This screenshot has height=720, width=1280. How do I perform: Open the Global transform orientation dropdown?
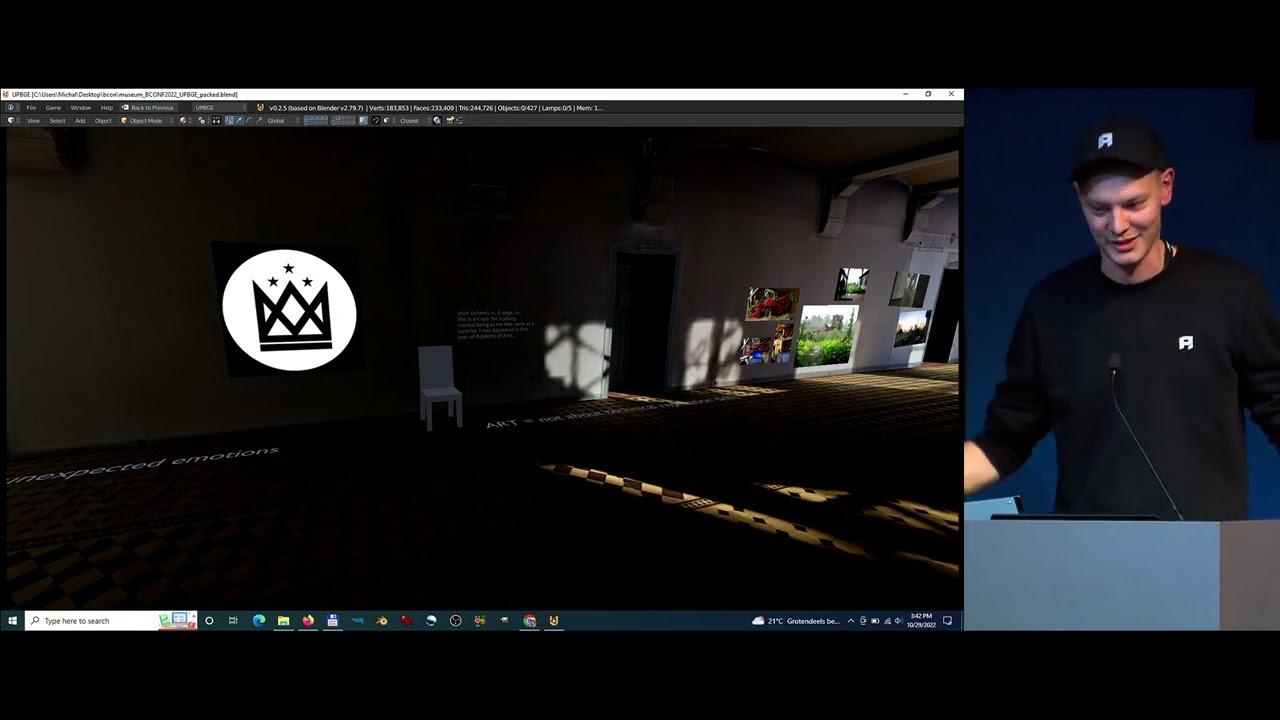coord(281,120)
